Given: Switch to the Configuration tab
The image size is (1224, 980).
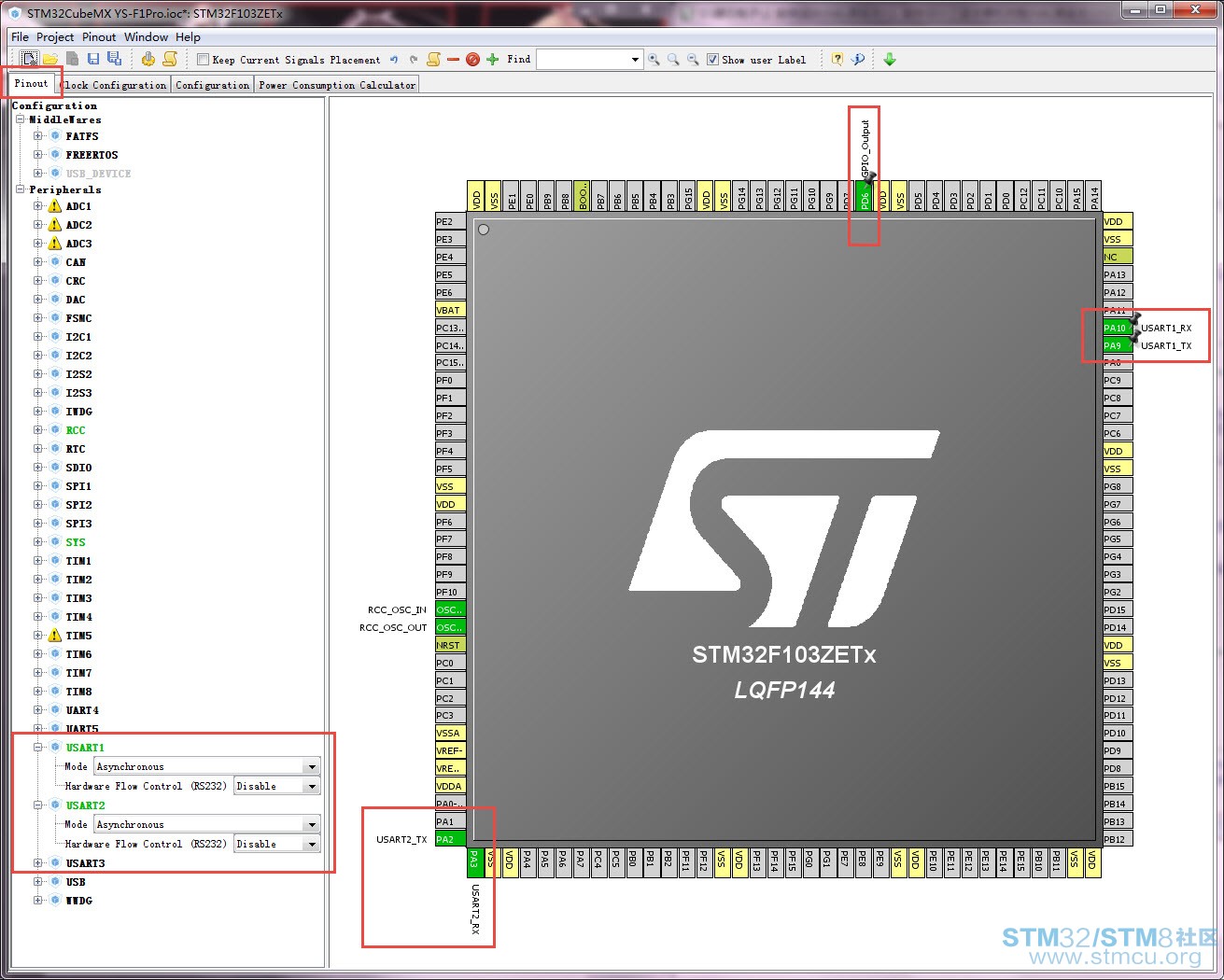Looking at the screenshot, I should tap(213, 85).
